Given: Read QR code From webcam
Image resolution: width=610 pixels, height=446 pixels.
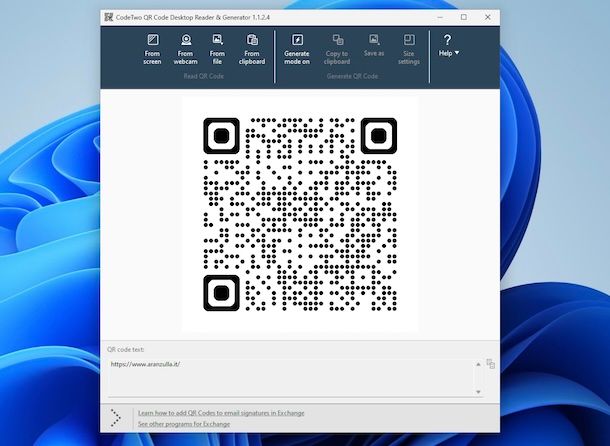Looking at the screenshot, I should (x=186, y=49).
